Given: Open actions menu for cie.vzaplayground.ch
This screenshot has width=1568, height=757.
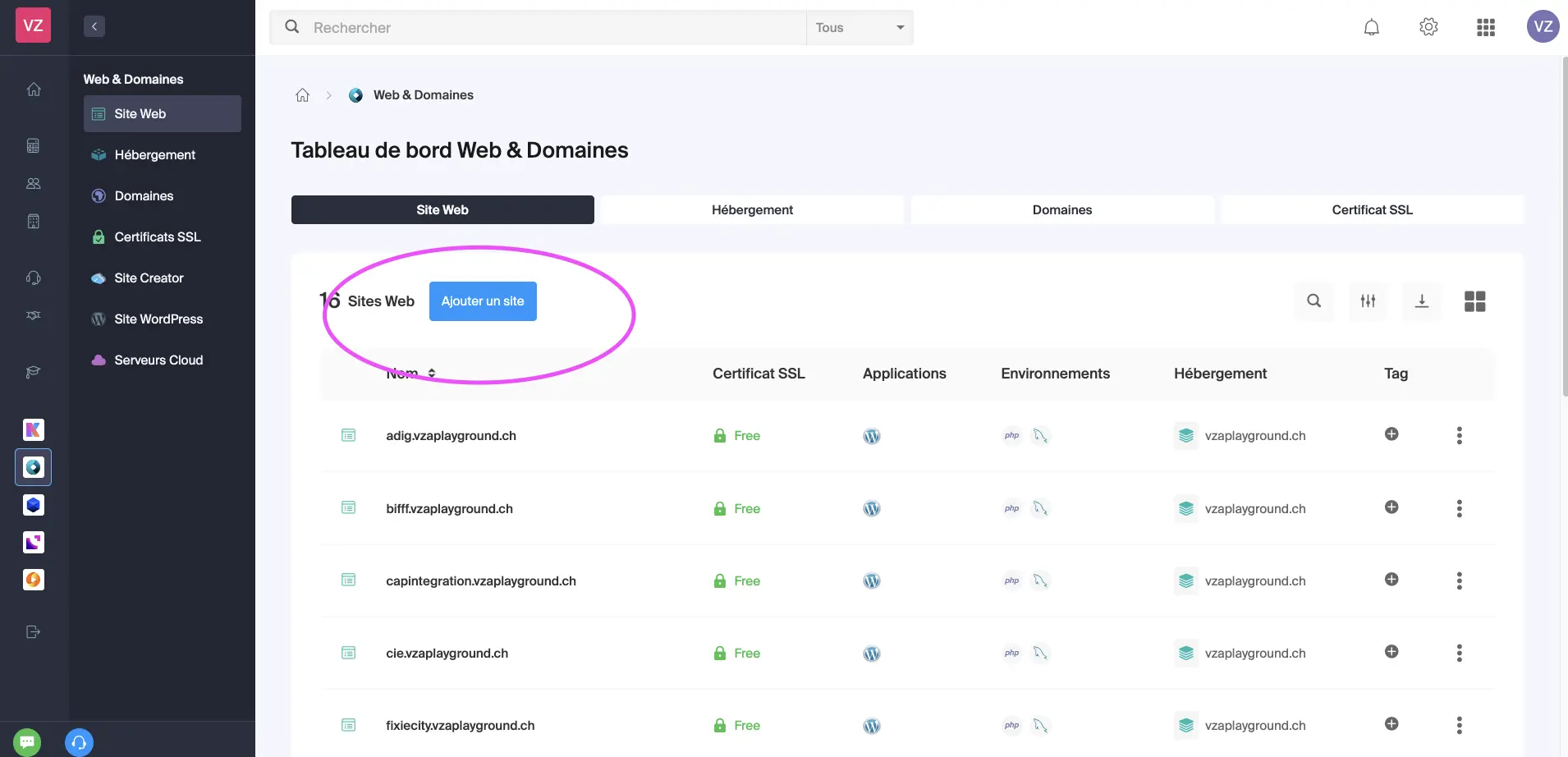Looking at the screenshot, I should [x=1459, y=653].
